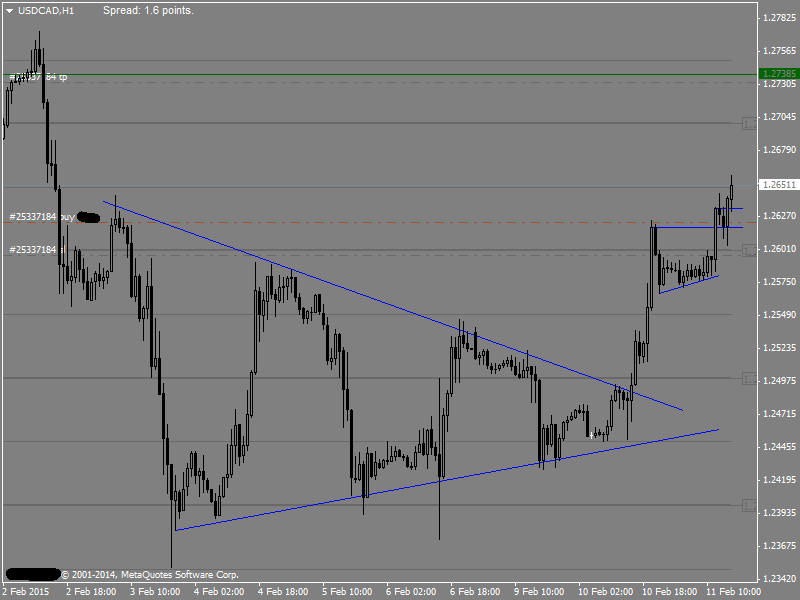Click the 1.27565 price scale label
Screen dimensions: 800x600
tap(779, 51)
